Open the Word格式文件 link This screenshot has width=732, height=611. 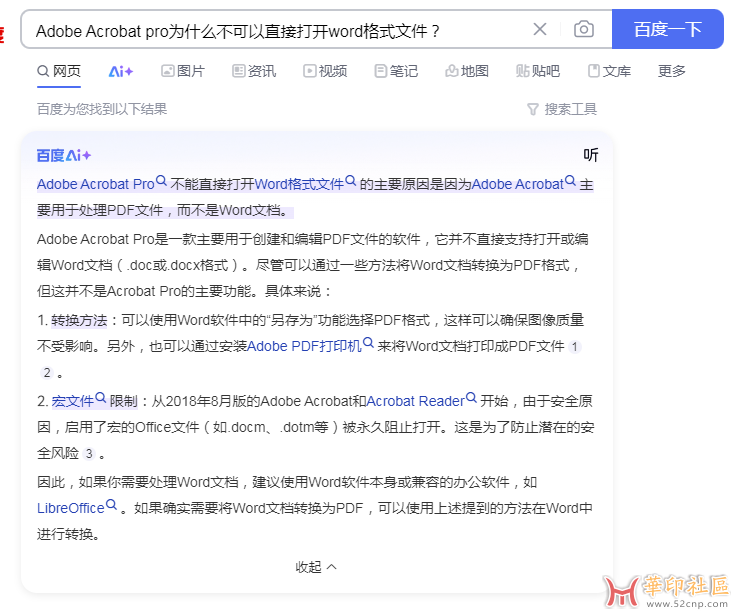(x=299, y=184)
